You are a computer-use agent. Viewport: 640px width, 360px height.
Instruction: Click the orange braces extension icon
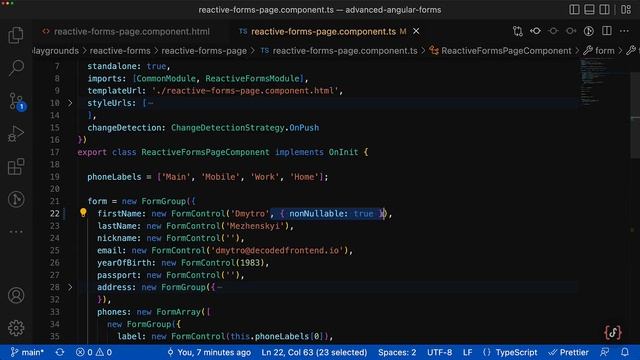tap(613, 332)
